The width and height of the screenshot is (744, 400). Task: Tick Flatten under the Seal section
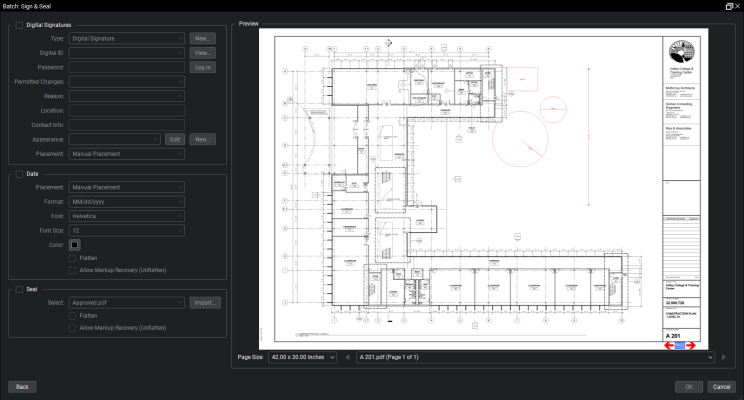point(73,316)
